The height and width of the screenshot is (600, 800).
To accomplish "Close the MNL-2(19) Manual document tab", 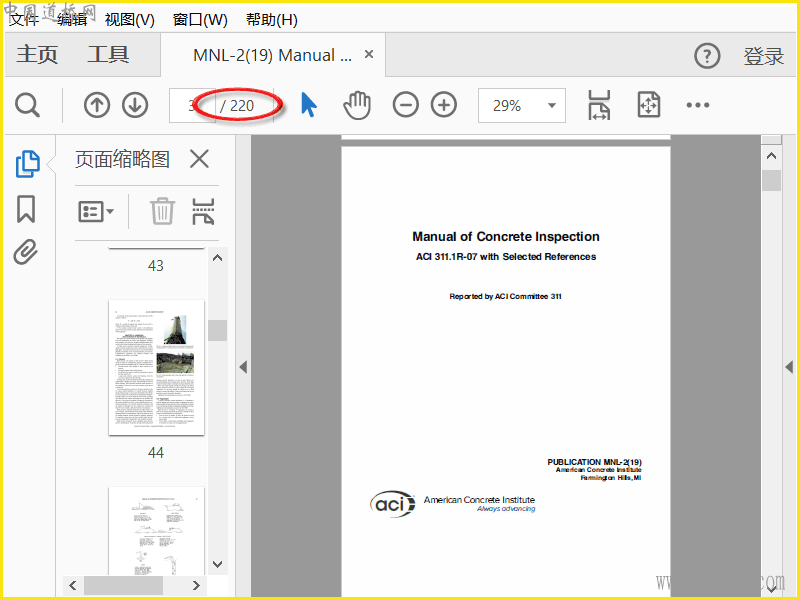I will [x=369, y=55].
